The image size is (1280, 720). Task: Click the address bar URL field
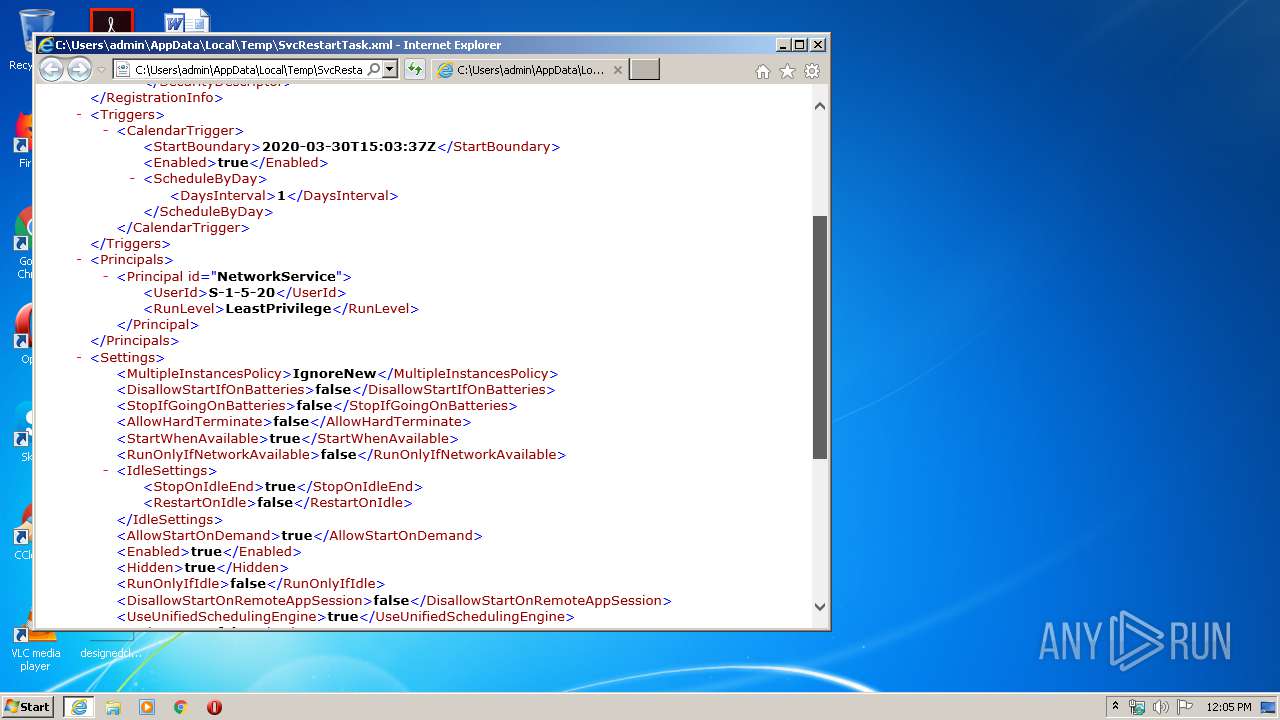click(248, 70)
